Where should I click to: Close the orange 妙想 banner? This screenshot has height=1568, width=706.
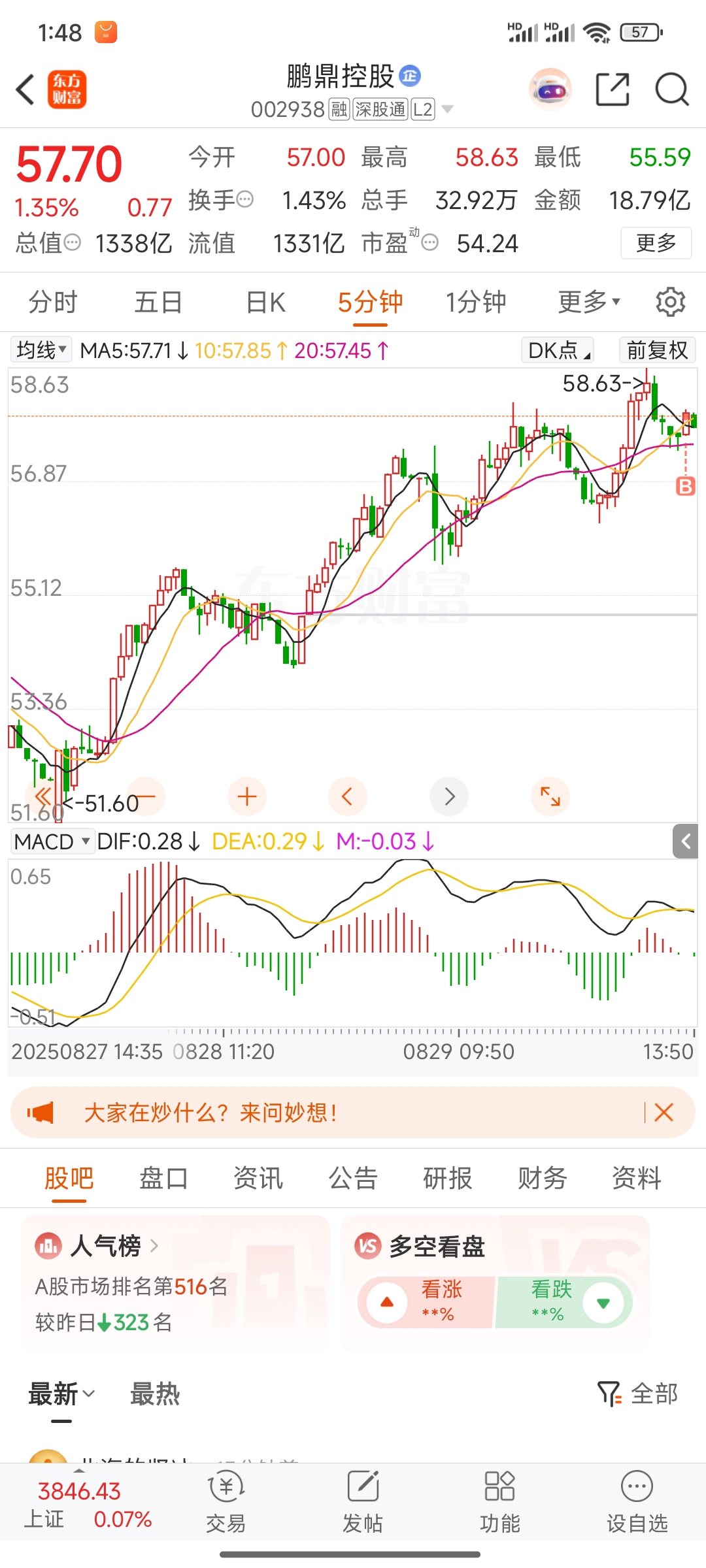click(664, 1112)
